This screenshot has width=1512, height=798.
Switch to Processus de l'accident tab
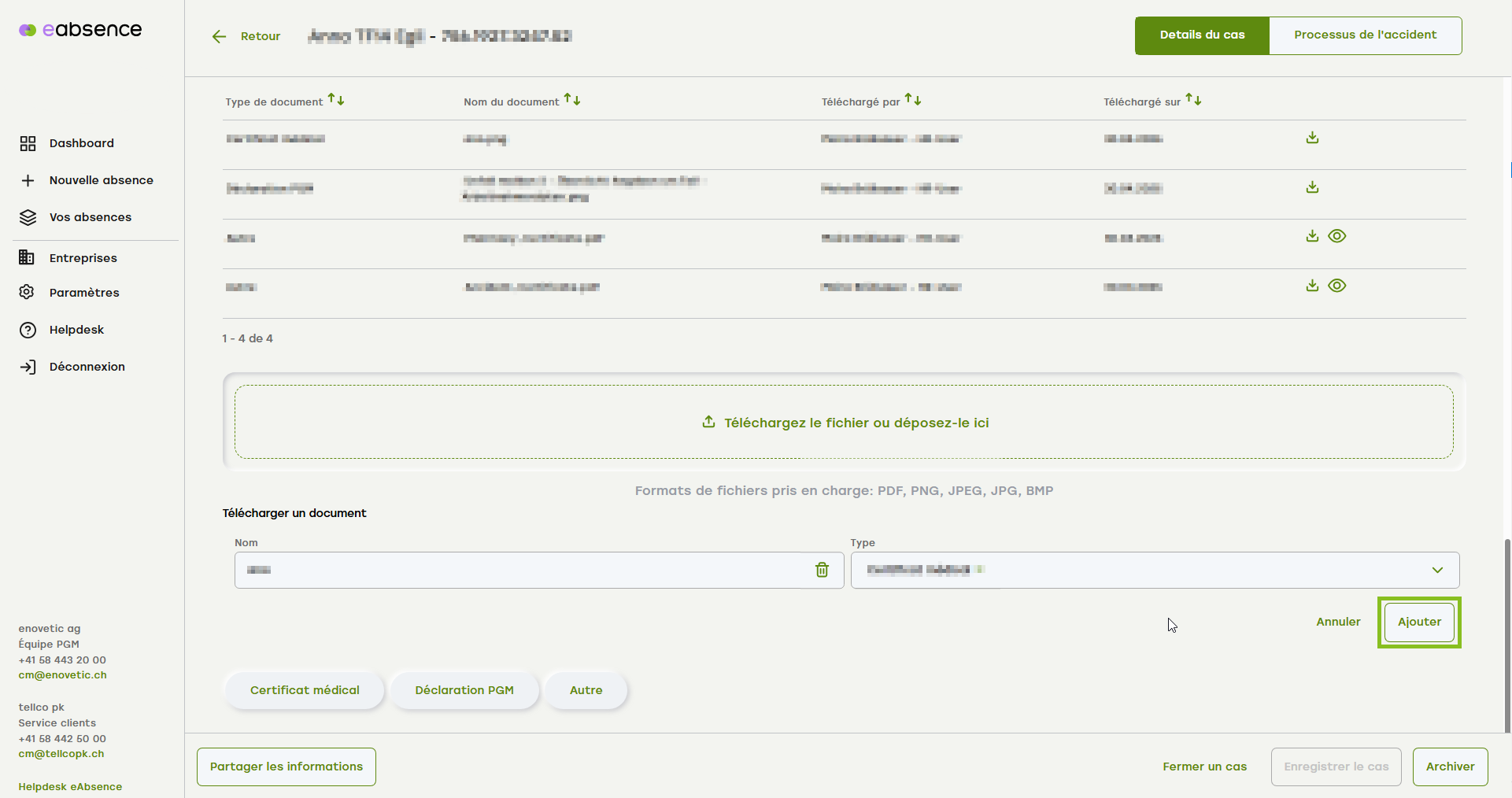tap(1365, 35)
